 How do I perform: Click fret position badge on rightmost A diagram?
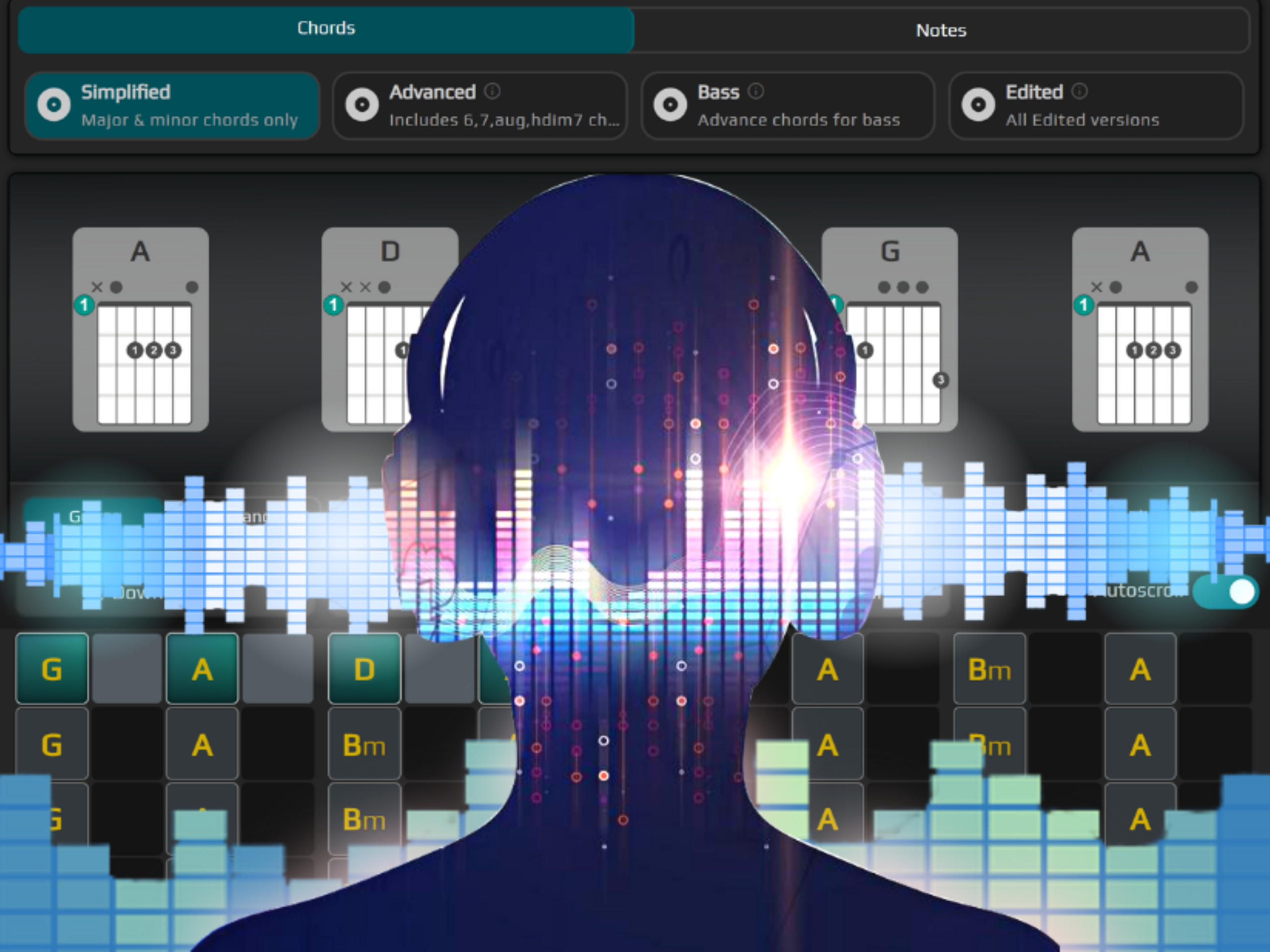click(1084, 305)
